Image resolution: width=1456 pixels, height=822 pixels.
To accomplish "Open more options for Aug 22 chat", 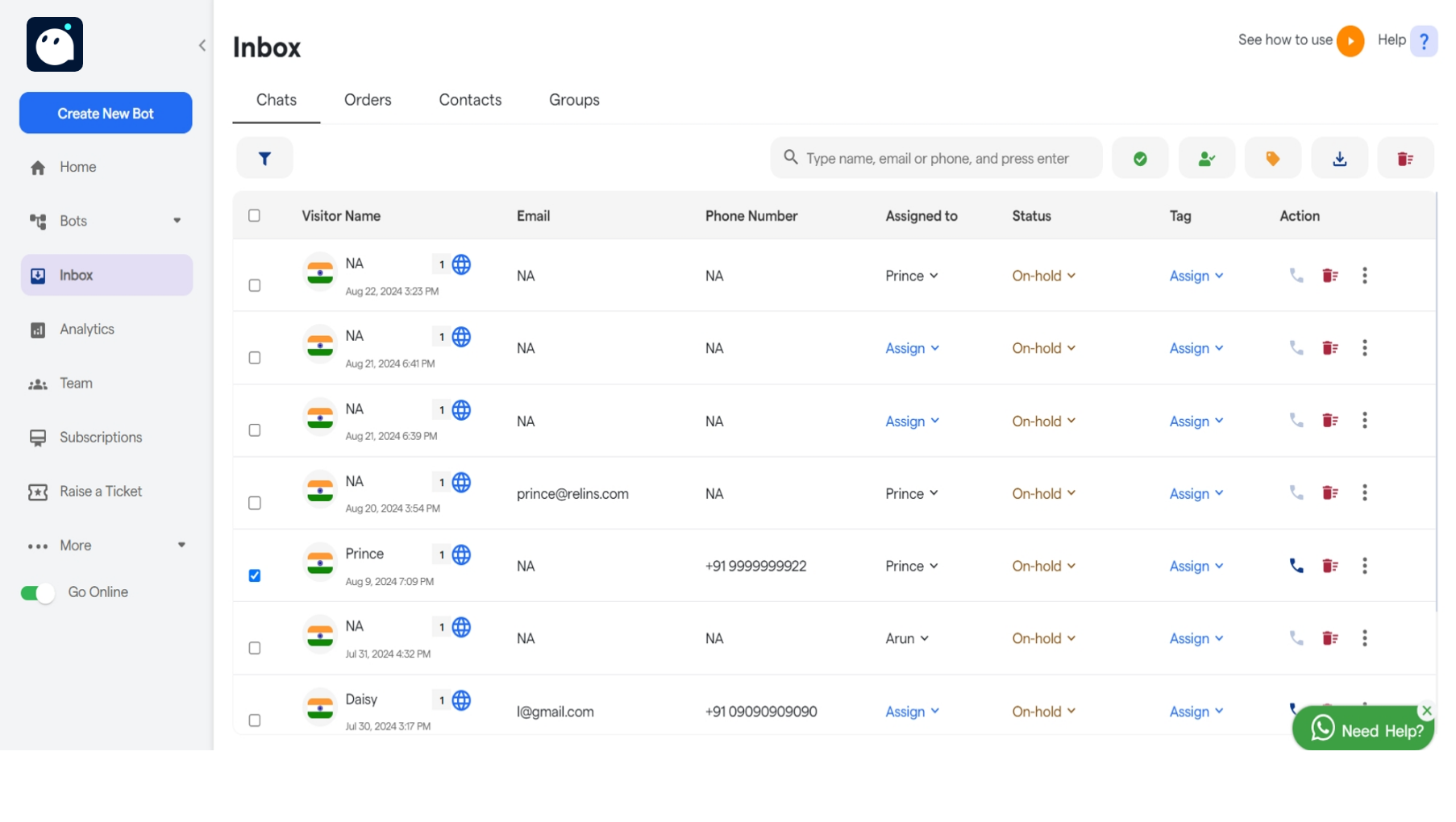I will [1365, 276].
